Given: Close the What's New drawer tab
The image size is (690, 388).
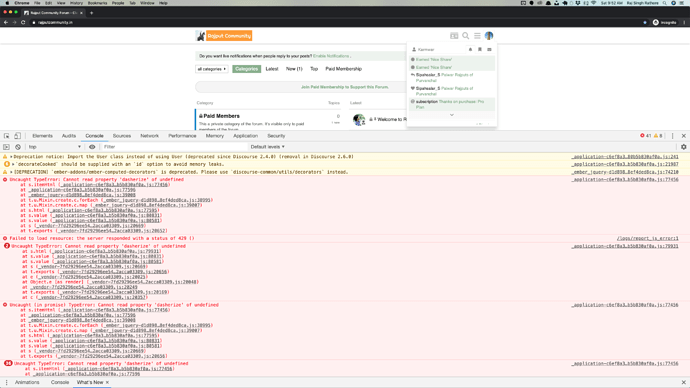Looking at the screenshot, I should click(107, 382).
